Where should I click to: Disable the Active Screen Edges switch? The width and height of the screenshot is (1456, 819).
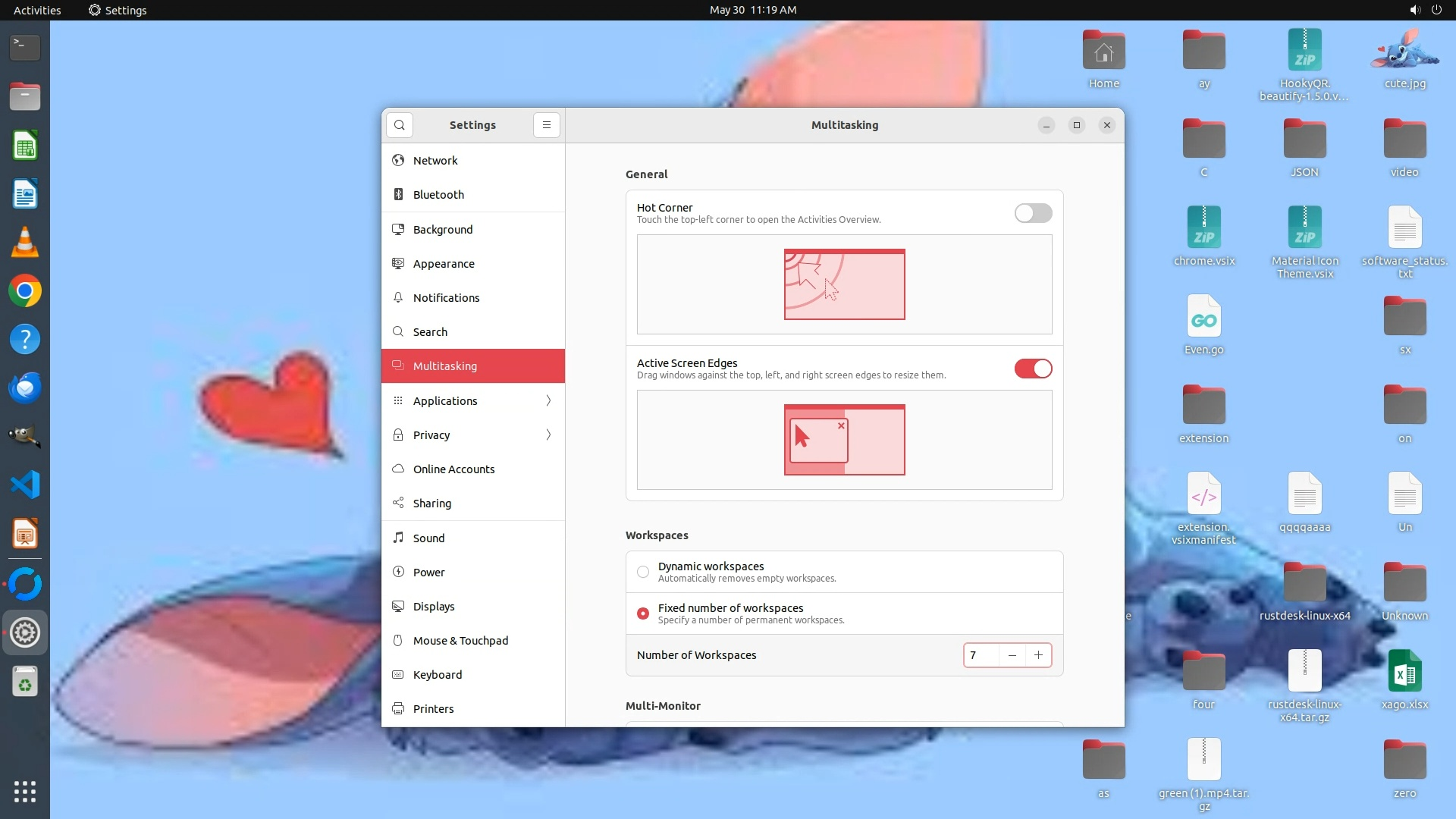tap(1033, 369)
